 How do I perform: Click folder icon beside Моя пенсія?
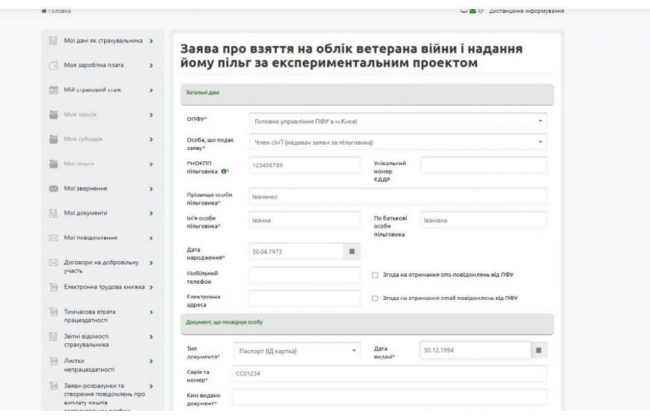53,115
